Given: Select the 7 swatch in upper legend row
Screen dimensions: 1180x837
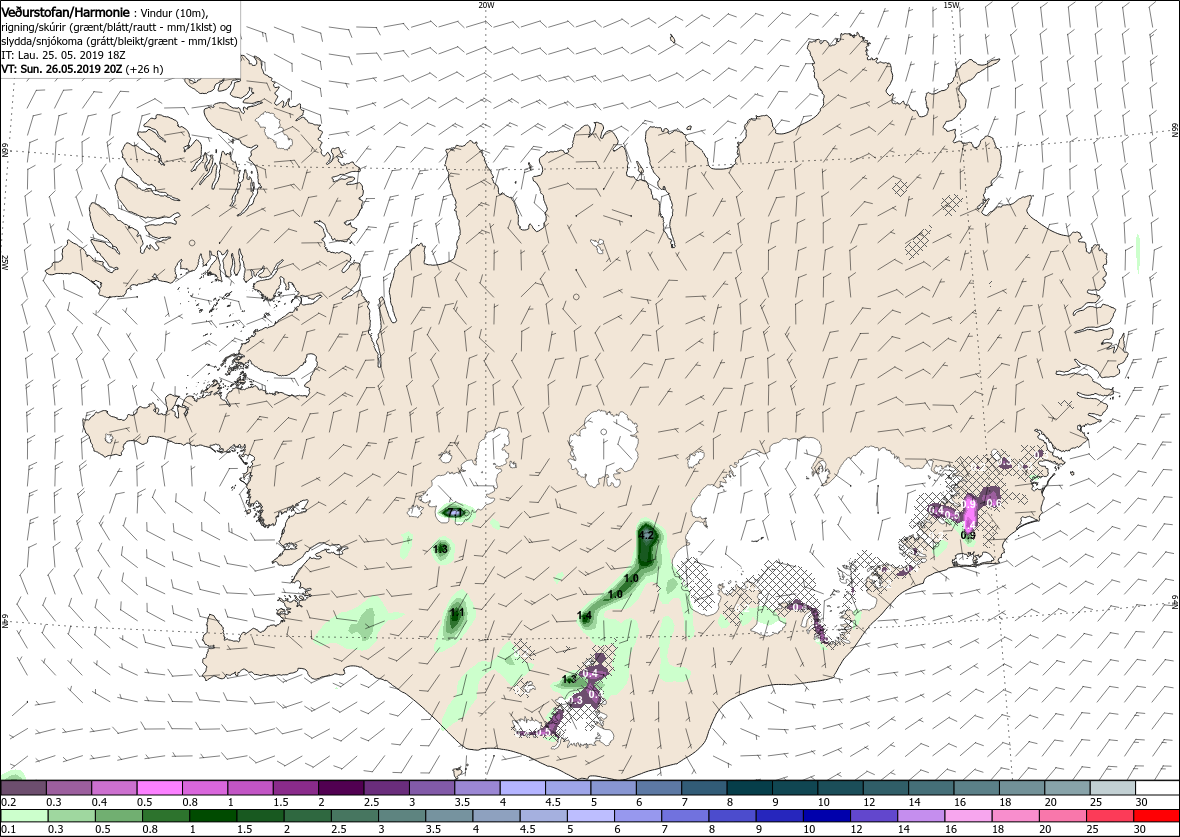Looking at the screenshot, I should (x=703, y=788).
